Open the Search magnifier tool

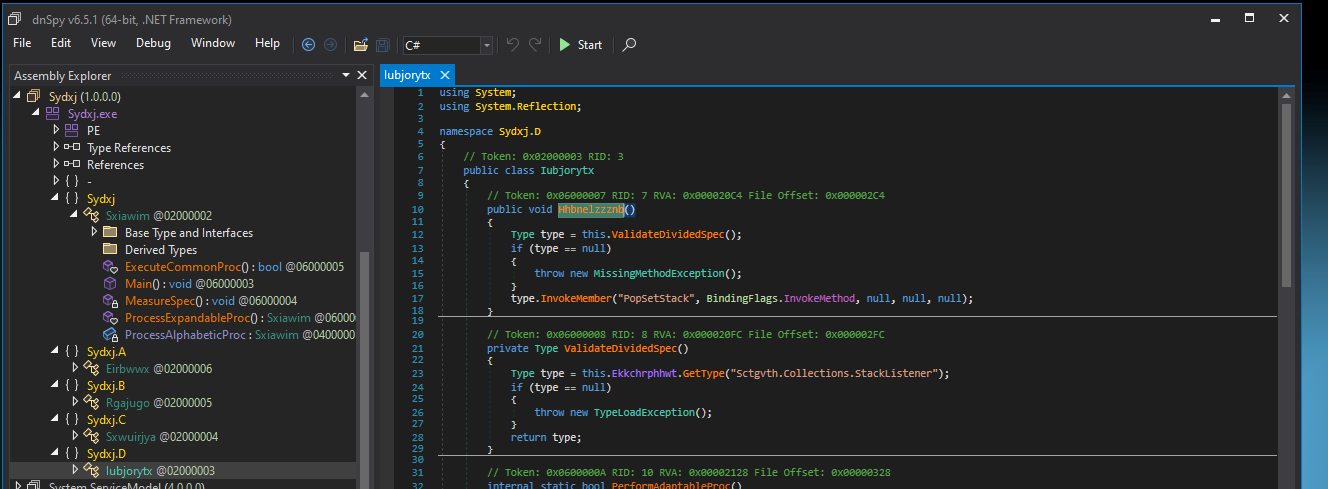[x=629, y=44]
